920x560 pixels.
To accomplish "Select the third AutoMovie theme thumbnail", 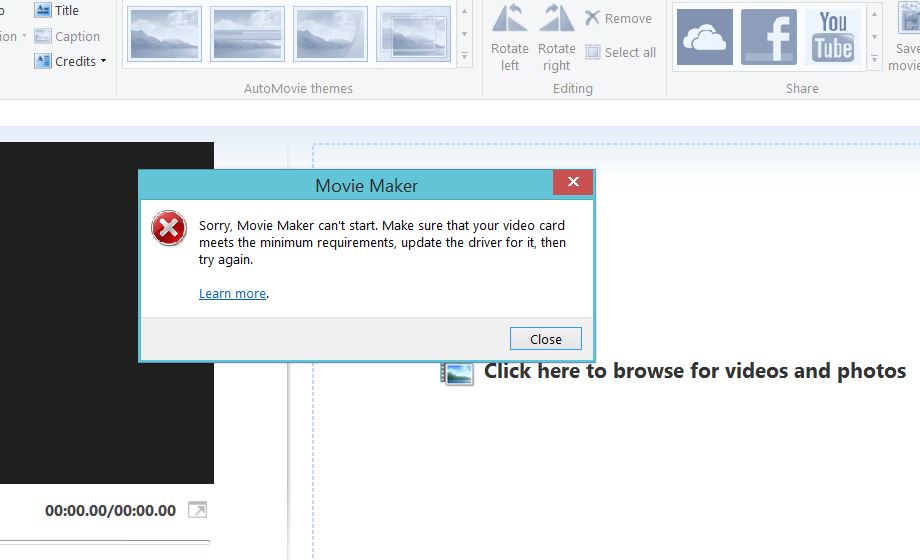I will tap(330, 34).
